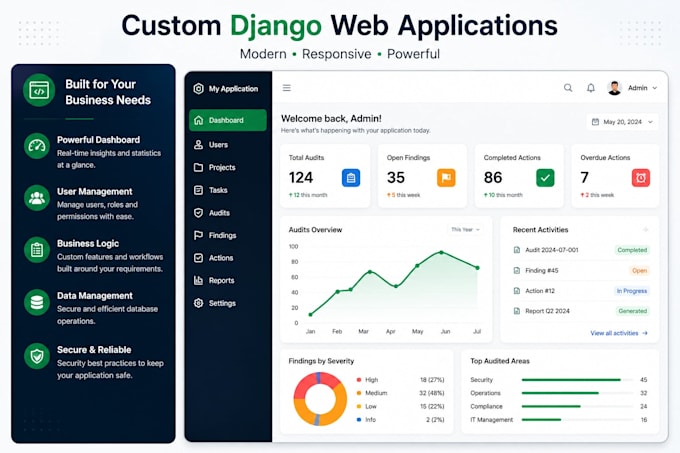Expand the Admin account dropdown chevron
680x453 pixels.
pos(654,88)
